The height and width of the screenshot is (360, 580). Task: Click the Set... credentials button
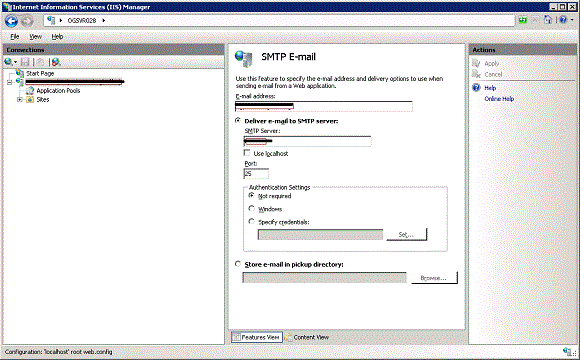click(407, 235)
